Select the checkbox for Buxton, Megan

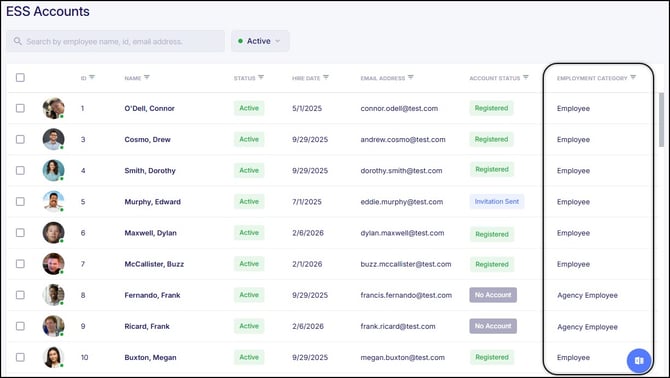click(20, 357)
